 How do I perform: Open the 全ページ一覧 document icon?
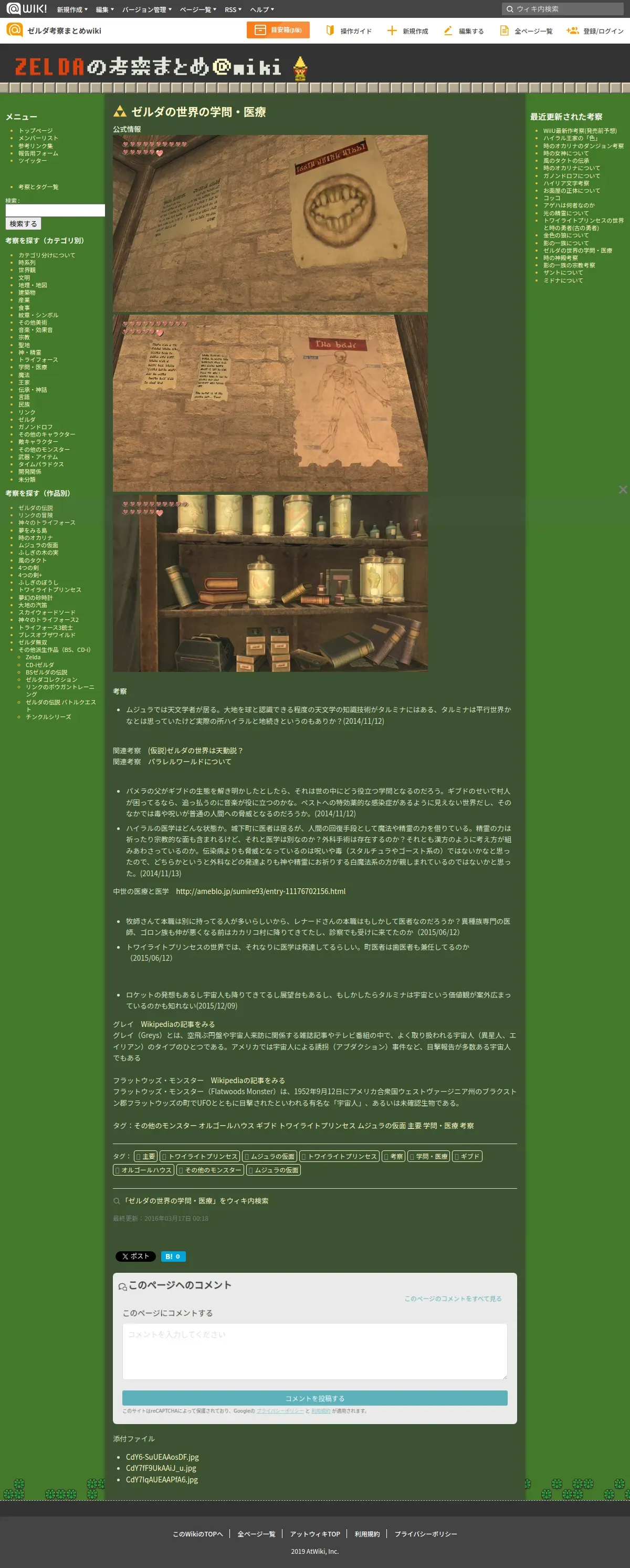pyautogui.click(x=504, y=30)
